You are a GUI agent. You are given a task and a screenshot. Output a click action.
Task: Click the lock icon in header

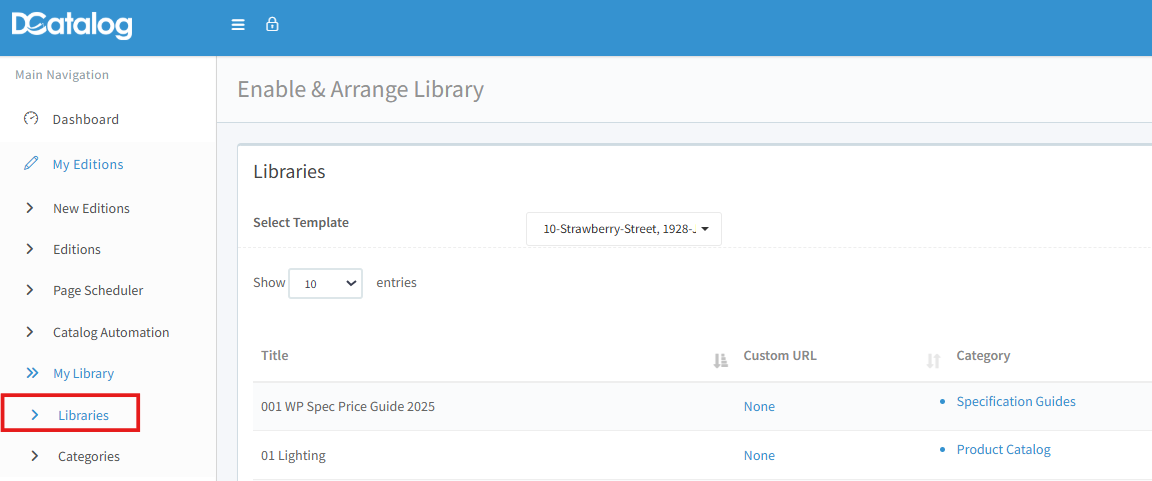(x=271, y=25)
